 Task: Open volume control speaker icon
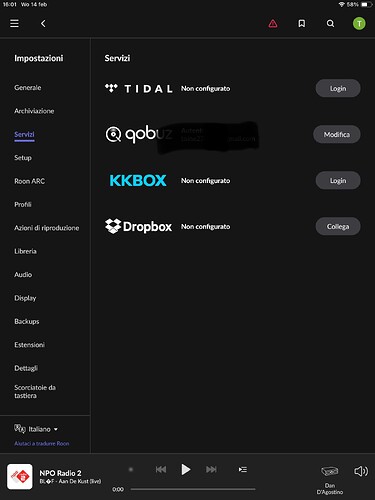(361, 471)
